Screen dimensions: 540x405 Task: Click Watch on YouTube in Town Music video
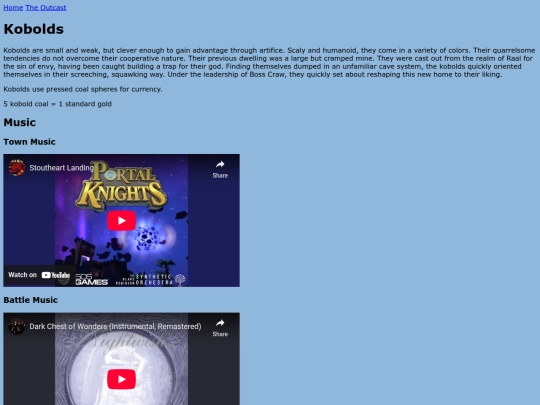click(39, 275)
